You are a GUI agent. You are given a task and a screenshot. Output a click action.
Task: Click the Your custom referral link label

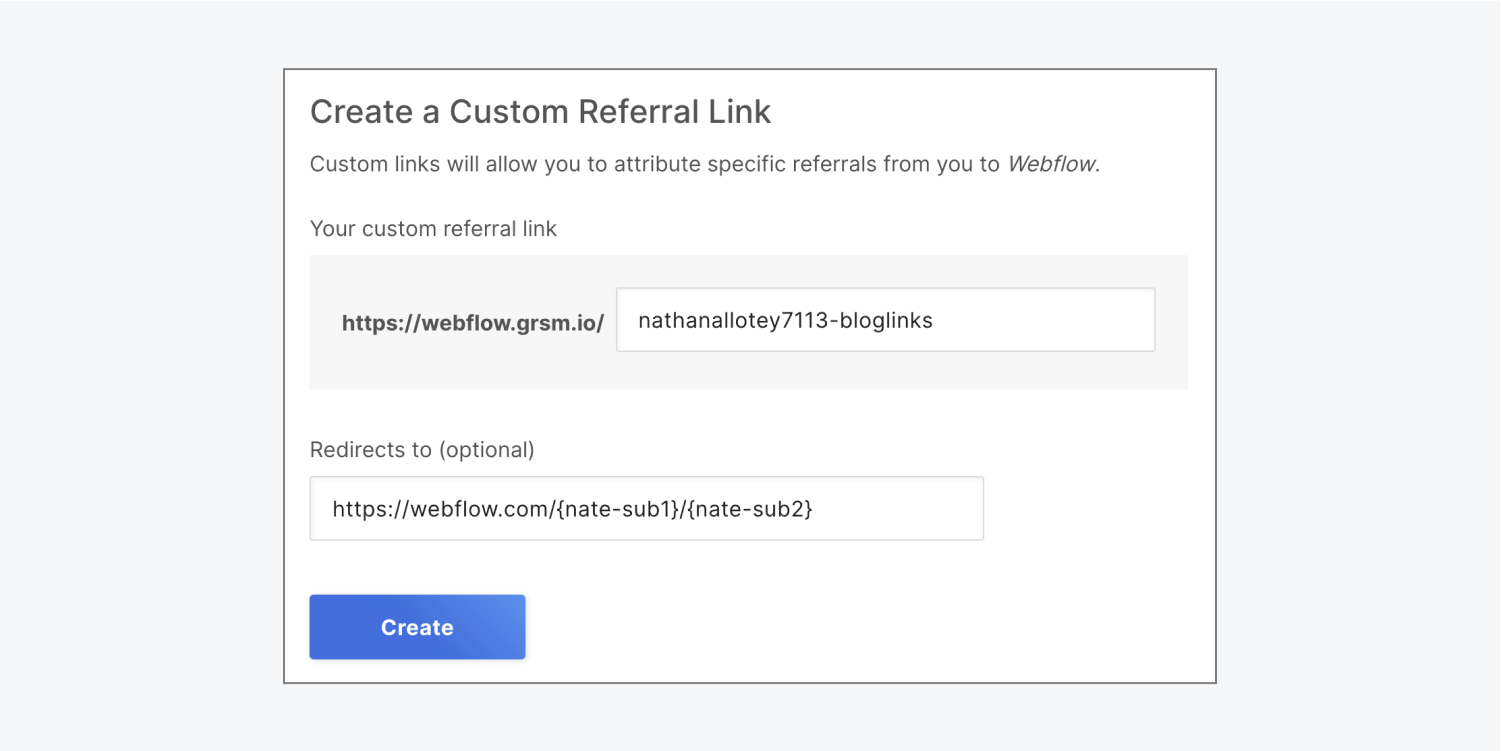pos(433,228)
